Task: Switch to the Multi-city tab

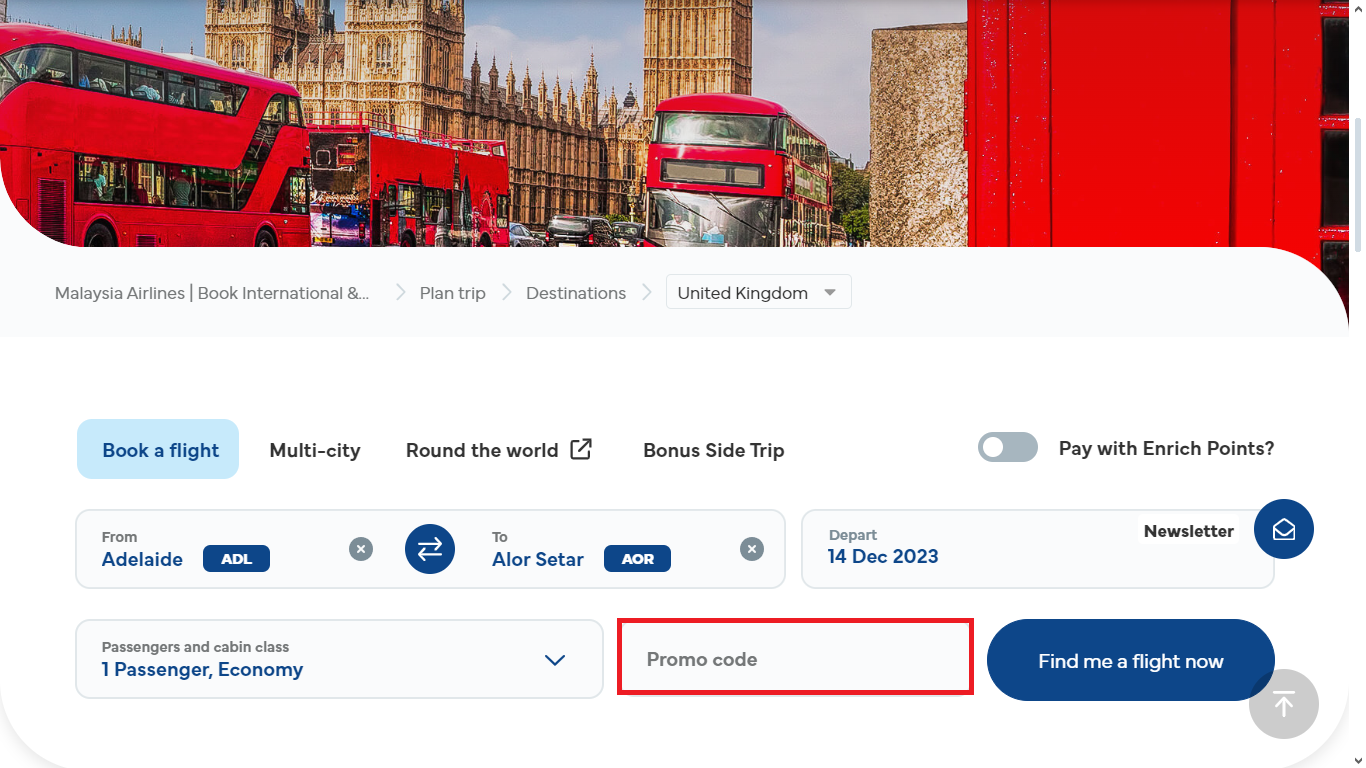Action: [x=315, y=450]
